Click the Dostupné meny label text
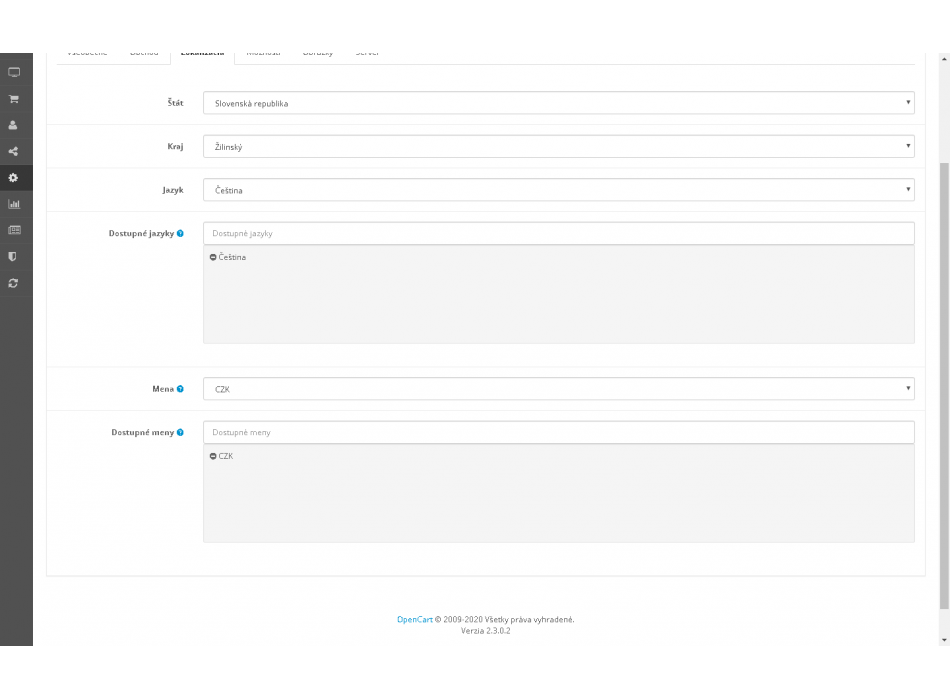This screenshot has height=700, width=950. pyautogui.click(x=142, y=433)
